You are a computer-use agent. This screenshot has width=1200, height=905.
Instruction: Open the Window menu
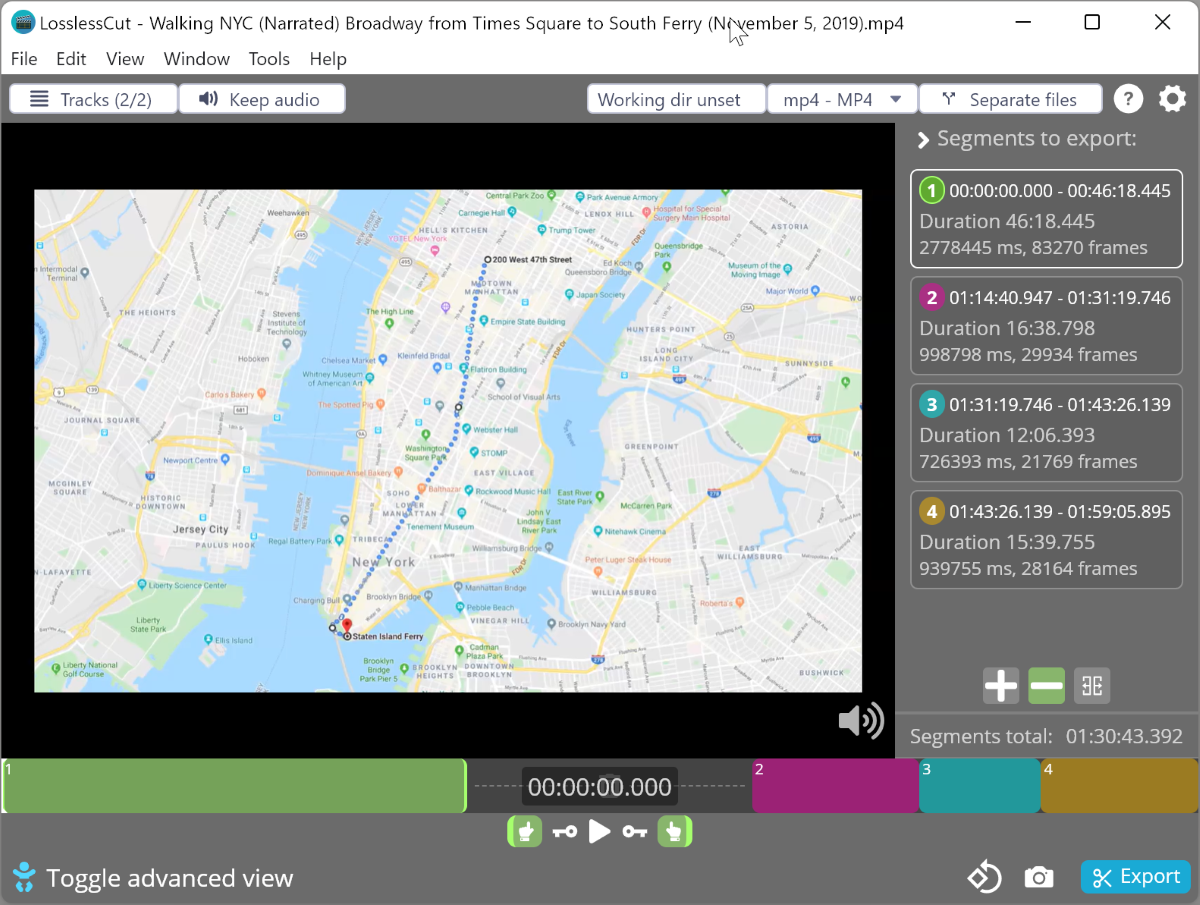pos(197,59)
